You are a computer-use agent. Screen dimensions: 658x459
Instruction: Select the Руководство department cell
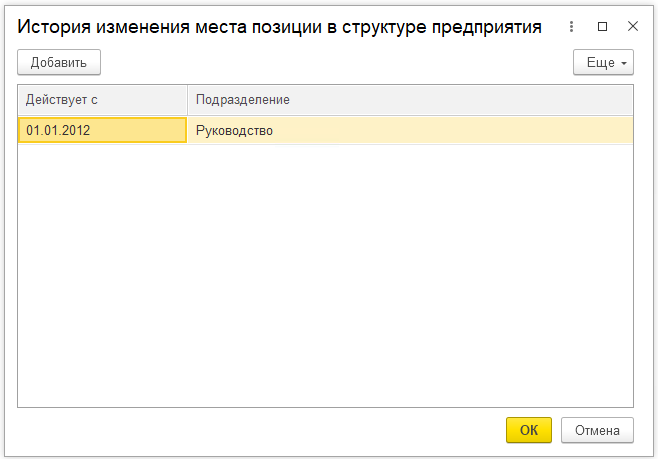[x=235, y=130]
